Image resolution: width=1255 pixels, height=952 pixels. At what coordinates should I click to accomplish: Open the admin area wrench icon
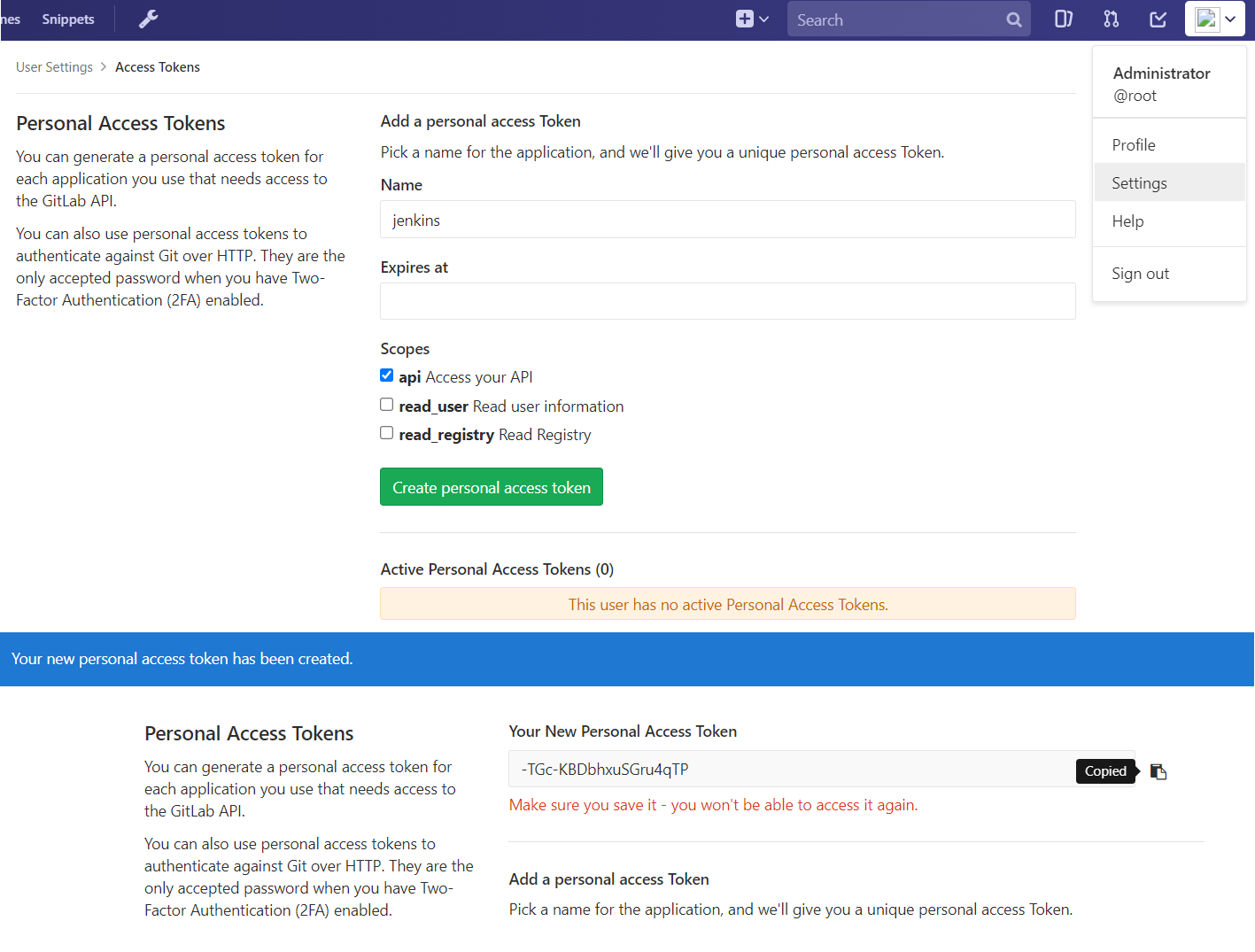point(148,19)
